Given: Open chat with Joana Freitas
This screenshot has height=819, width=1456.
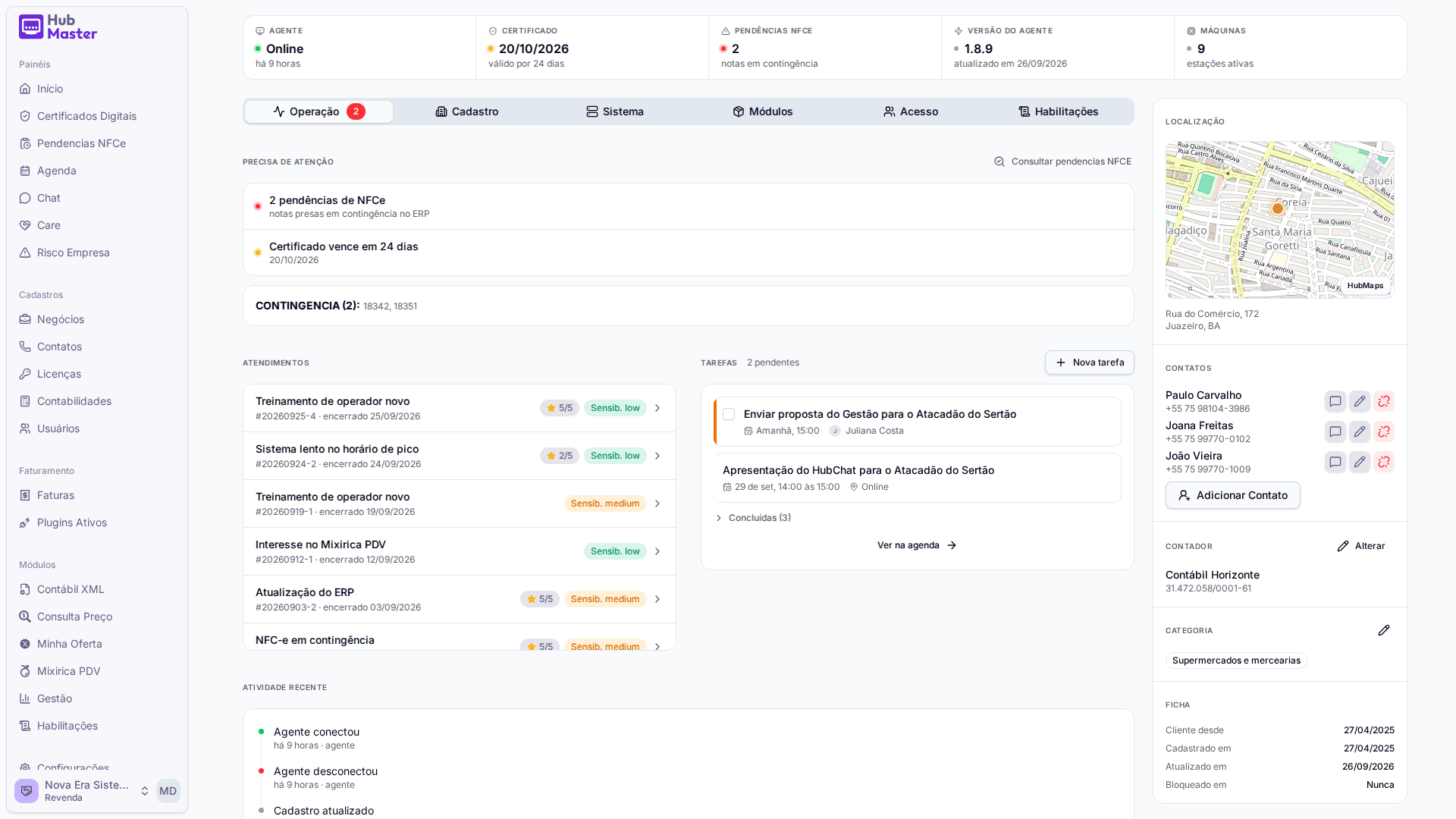Looking at the screenshot, I should click(x=1335, y=431).
